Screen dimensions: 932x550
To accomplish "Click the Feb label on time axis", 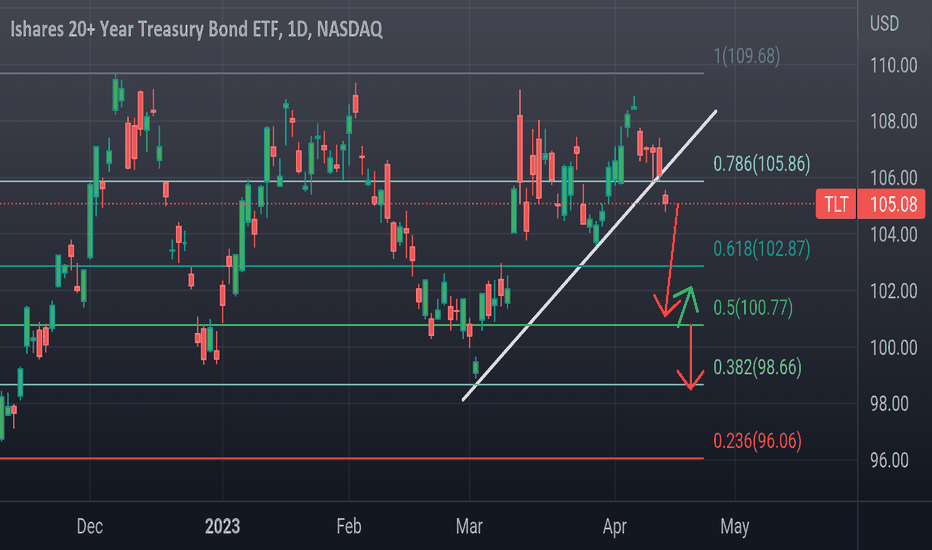I will pyautogui.click(x=349, y=526).
